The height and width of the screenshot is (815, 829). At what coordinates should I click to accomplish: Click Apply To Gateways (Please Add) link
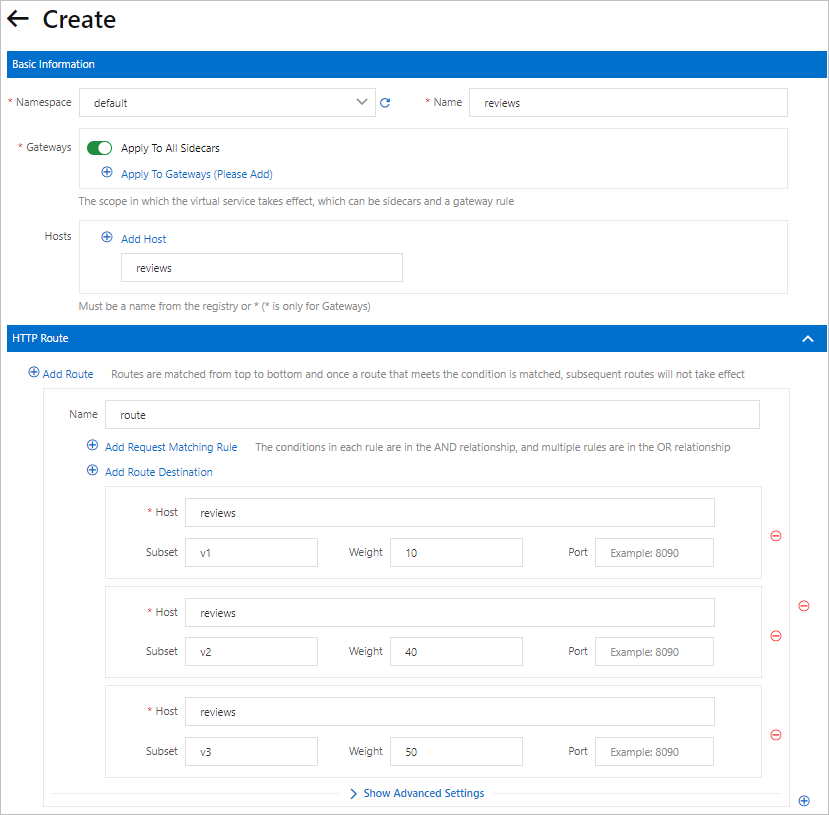(x=197, y=174)
